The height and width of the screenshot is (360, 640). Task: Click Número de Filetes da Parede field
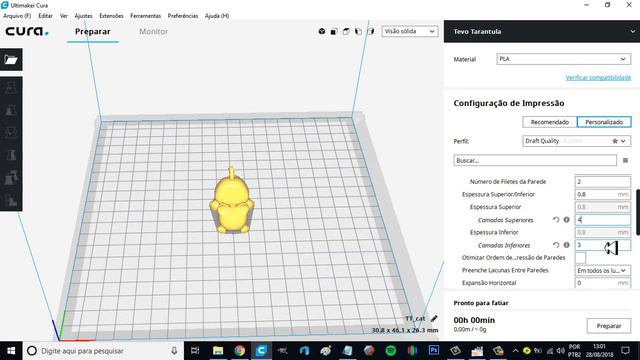(602, 182)
